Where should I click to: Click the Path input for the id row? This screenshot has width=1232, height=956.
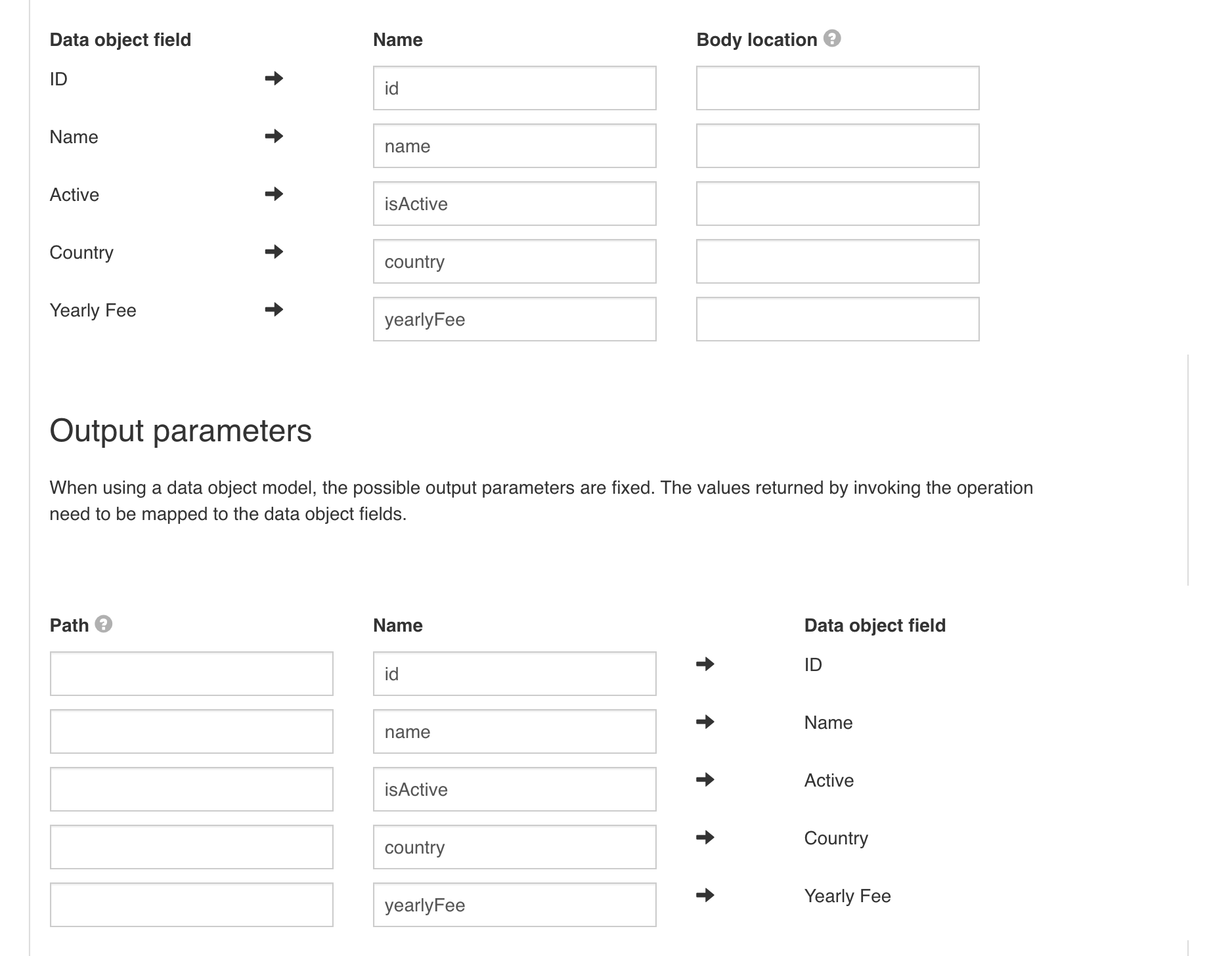click(191, 673)
